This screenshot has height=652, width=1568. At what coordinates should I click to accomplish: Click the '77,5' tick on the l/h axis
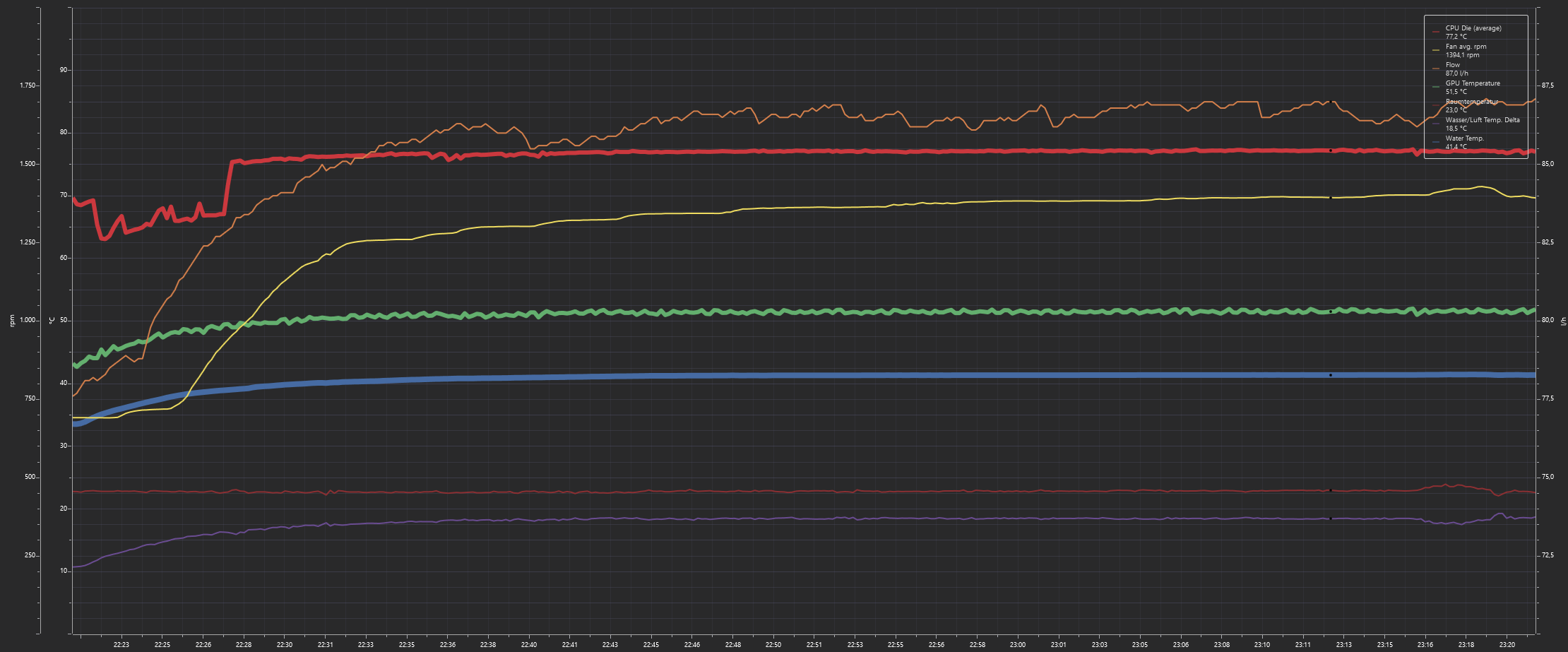point(1548,399)
